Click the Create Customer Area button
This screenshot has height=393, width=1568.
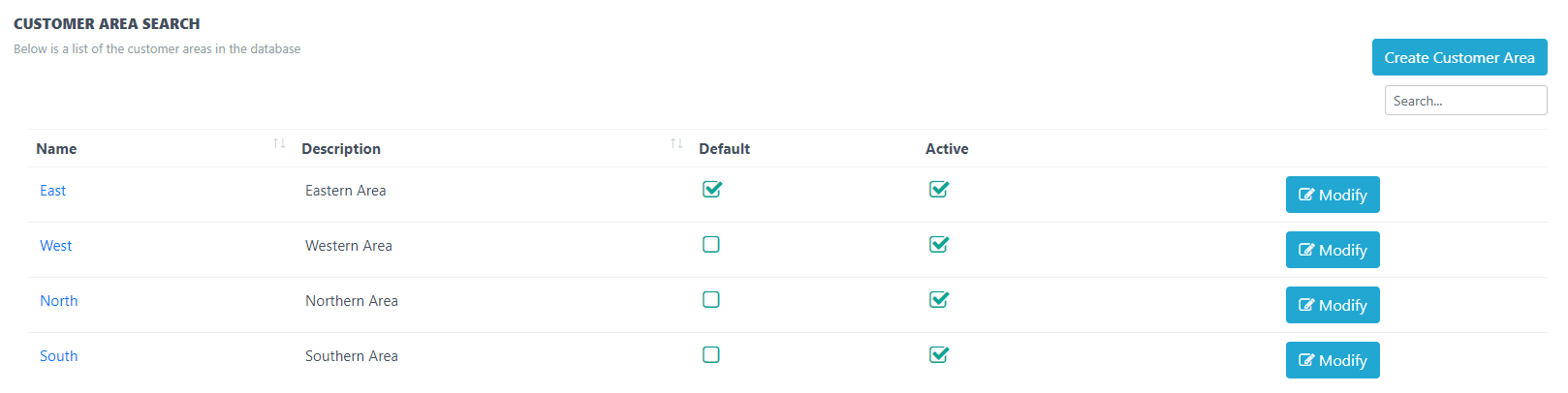click(1458, 57)
